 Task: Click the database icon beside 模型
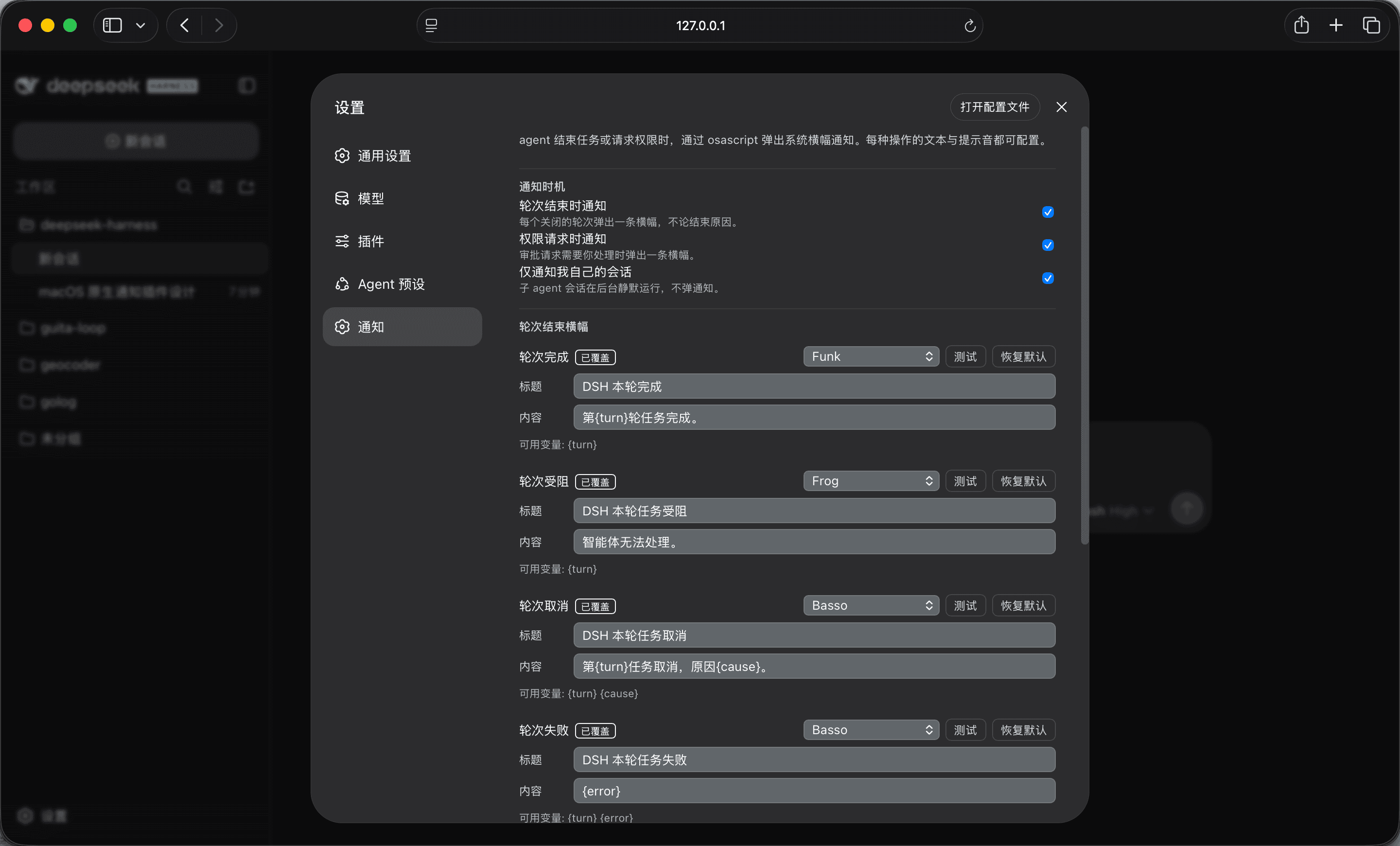[x=342, y=198]
